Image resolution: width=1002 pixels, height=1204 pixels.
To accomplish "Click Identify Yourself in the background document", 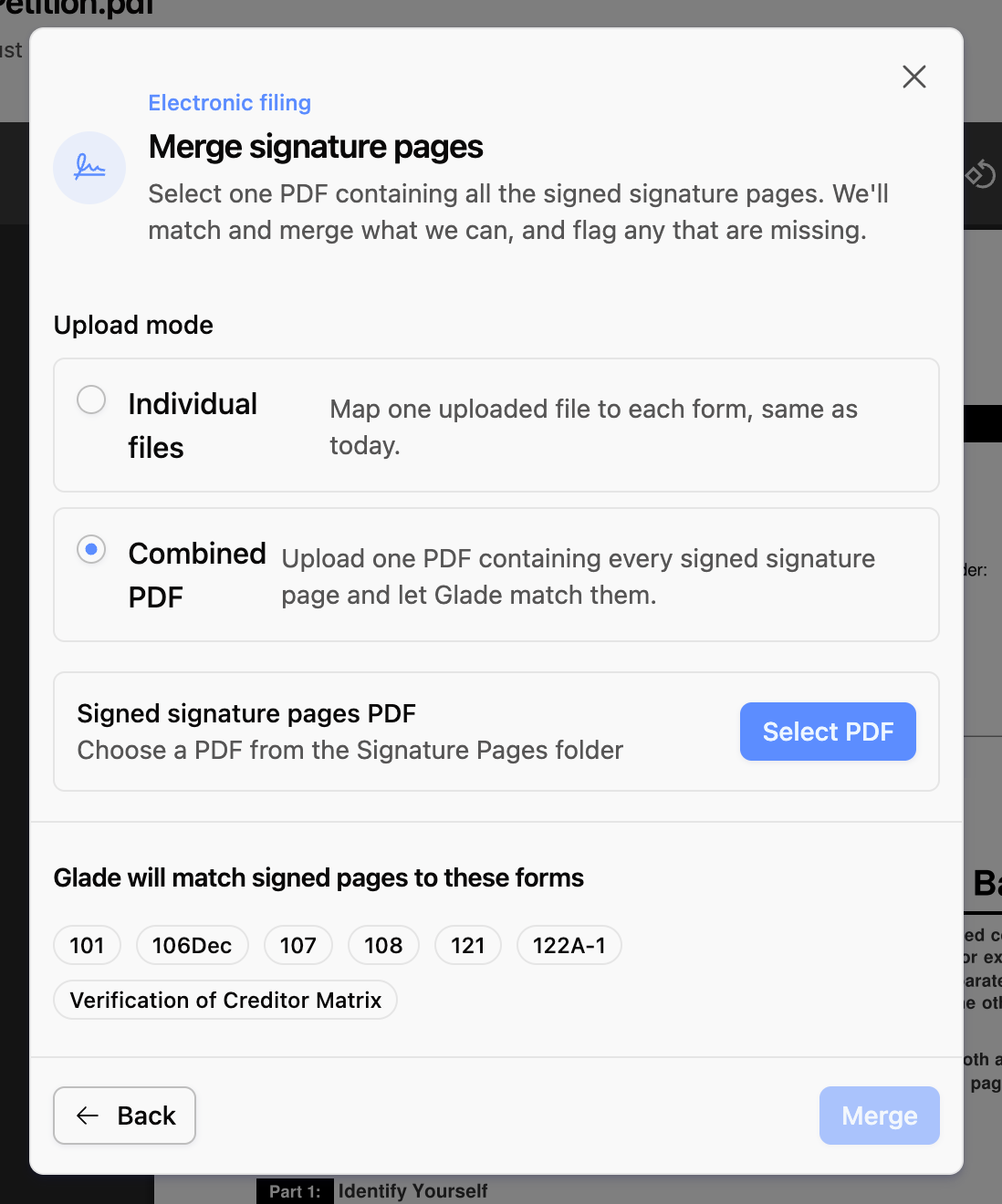I will pyautogui.click(x=412, y=1191).
